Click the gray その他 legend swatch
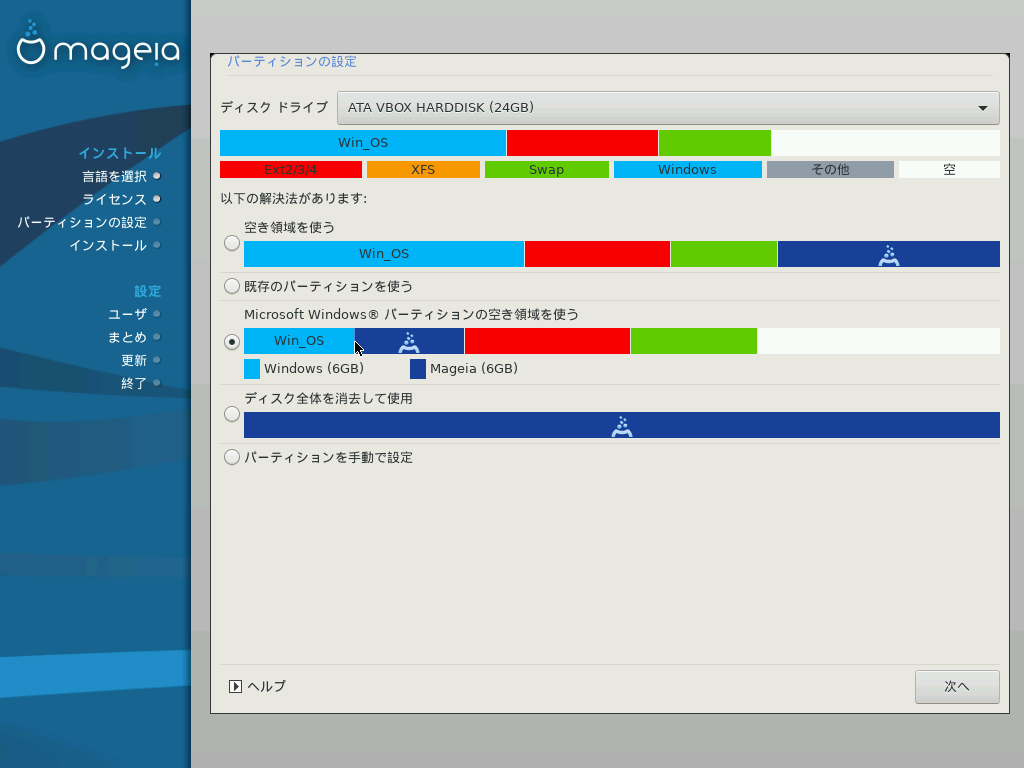Image resolution: width=1024 pixels, height=768 pixels. [x=830, y=170]
